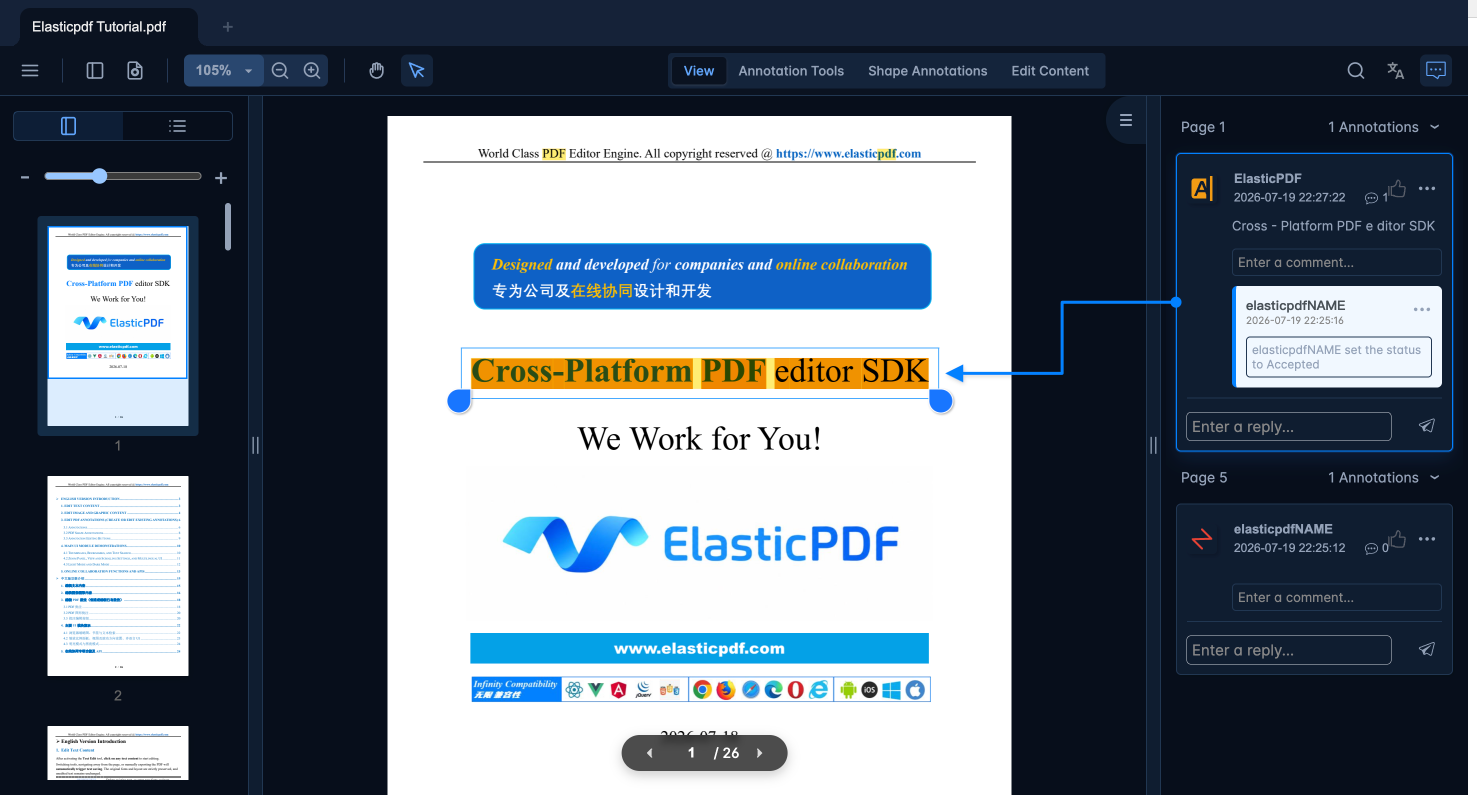Open the hamburger menu in top toolbar
This screenshot has width=1477, height=795.
[x=30, y=71]
